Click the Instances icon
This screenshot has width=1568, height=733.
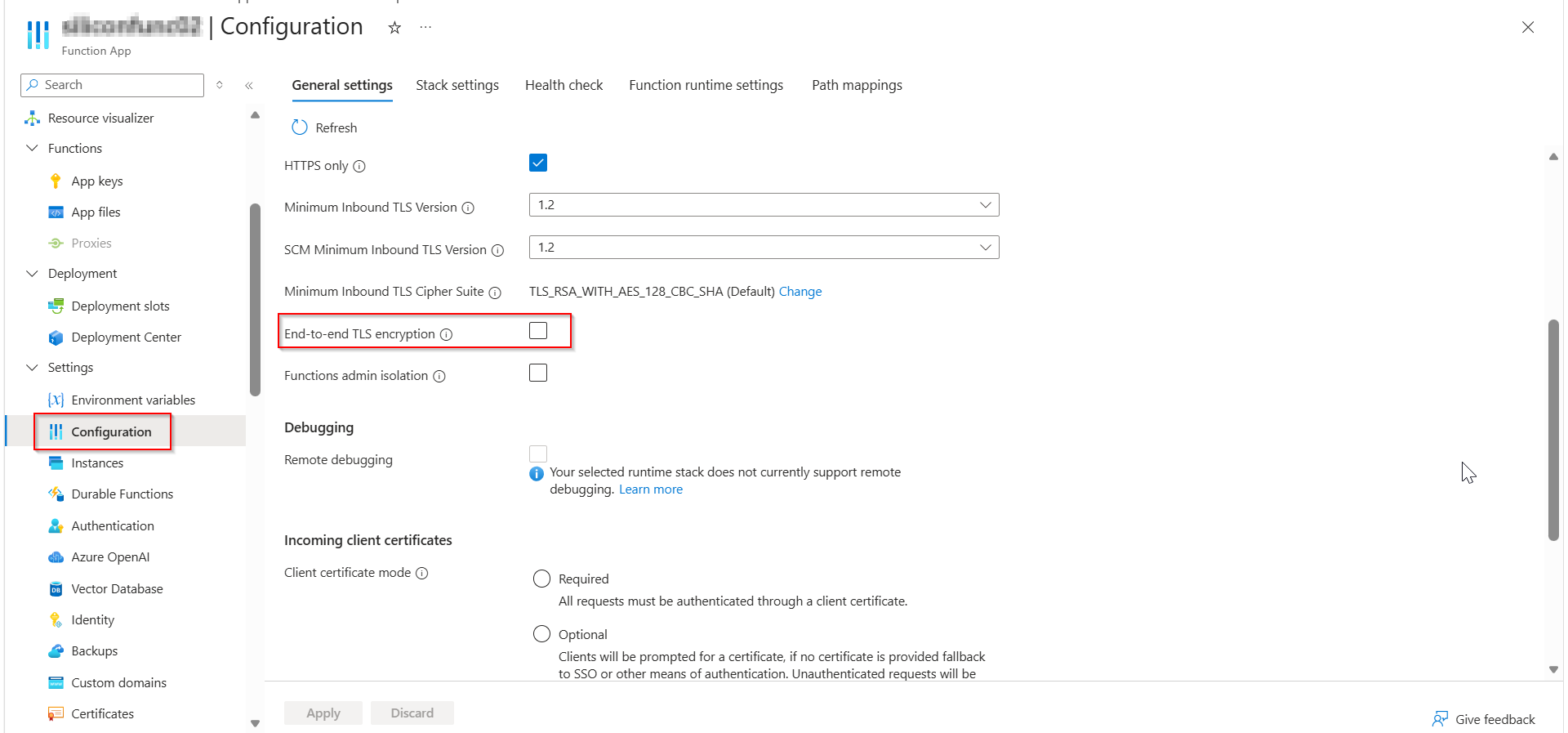[56, 463]
